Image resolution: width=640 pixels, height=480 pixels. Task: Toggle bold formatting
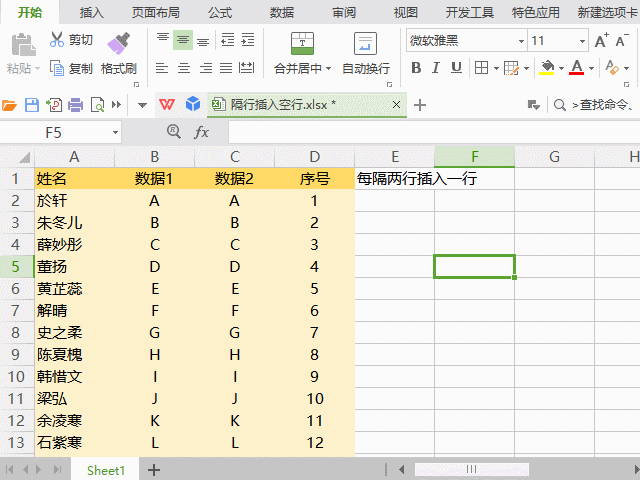(416, 68)
